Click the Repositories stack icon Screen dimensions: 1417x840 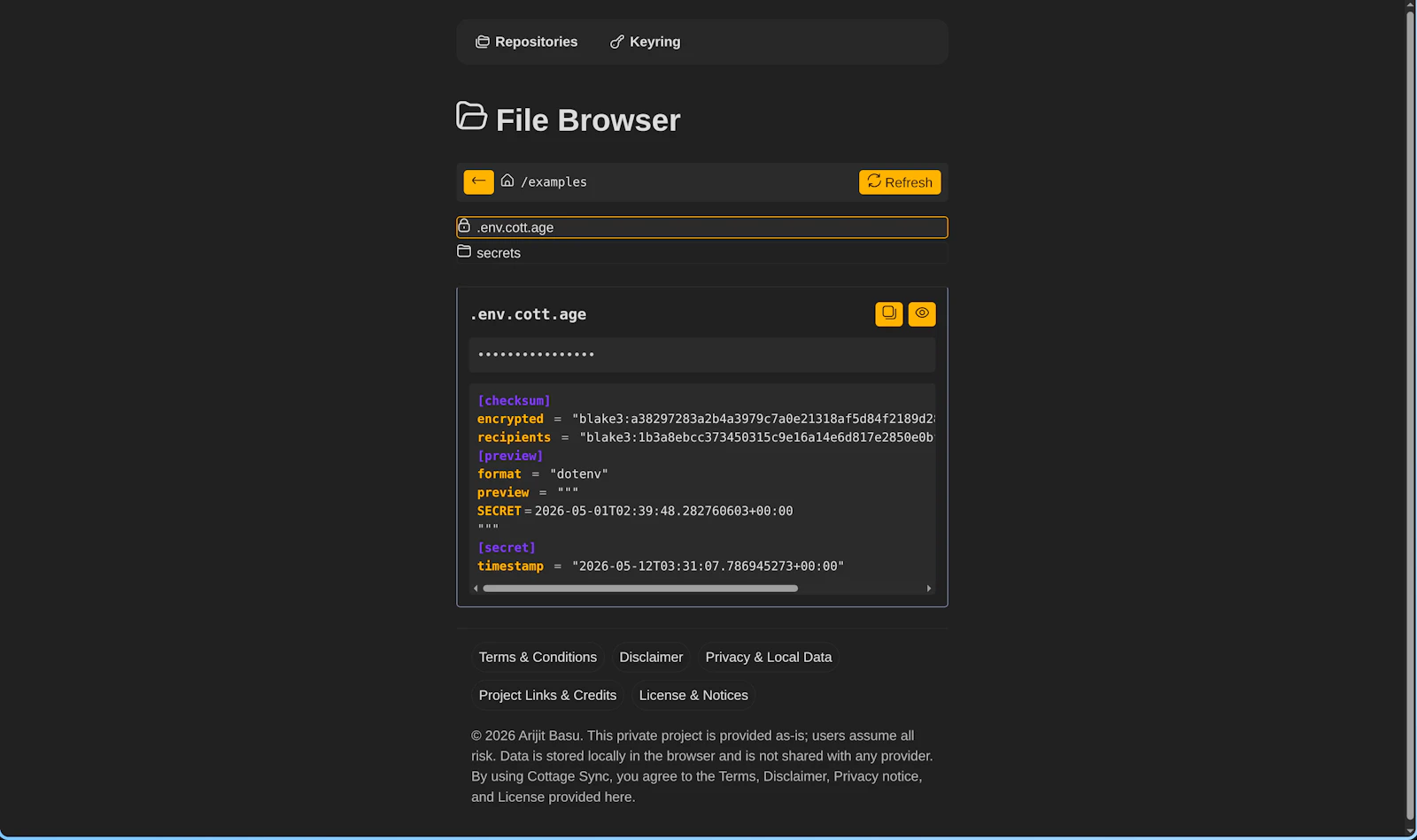point(483,42)
